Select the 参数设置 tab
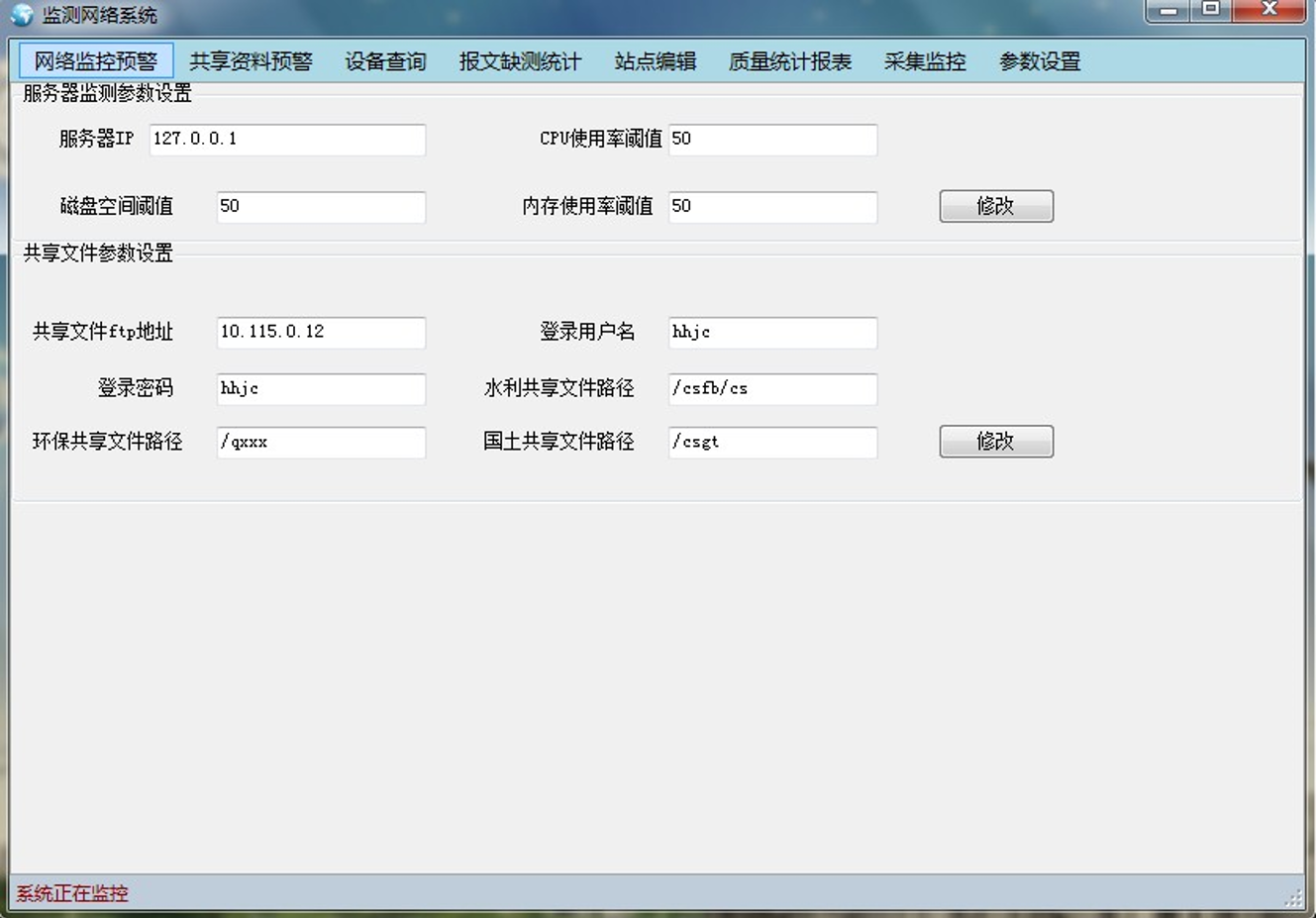This screenshot has width=1316, height=918. pos(1039,61)
